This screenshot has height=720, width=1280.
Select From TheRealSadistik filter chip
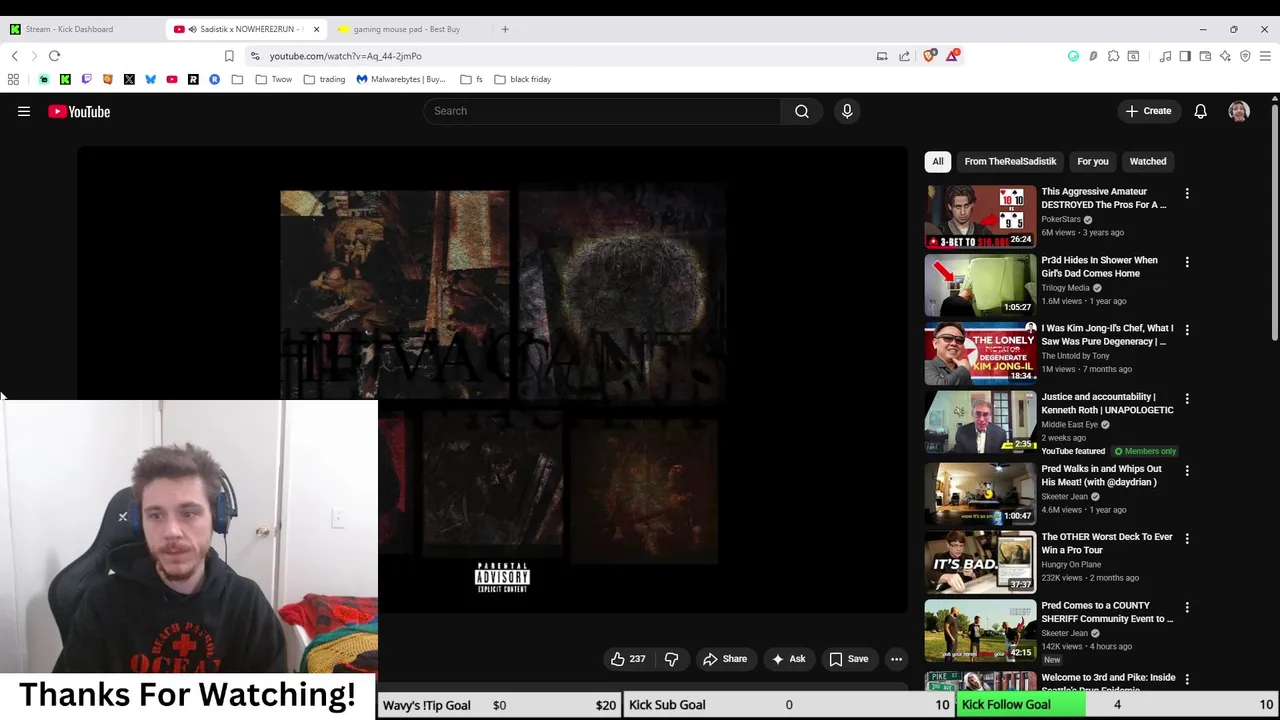pos(1010,161)
